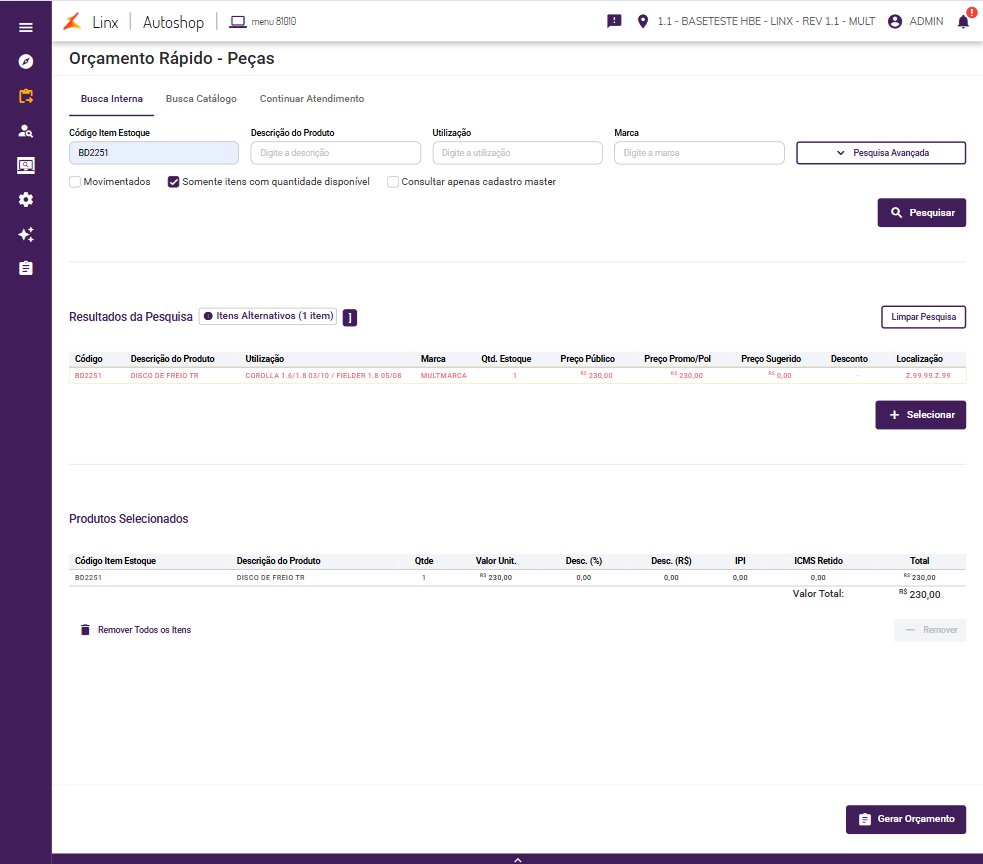Click the compass navigation icon in sidebar
Image resolution: width=983 pixels, height=864 pixels.
pos(26,61)
